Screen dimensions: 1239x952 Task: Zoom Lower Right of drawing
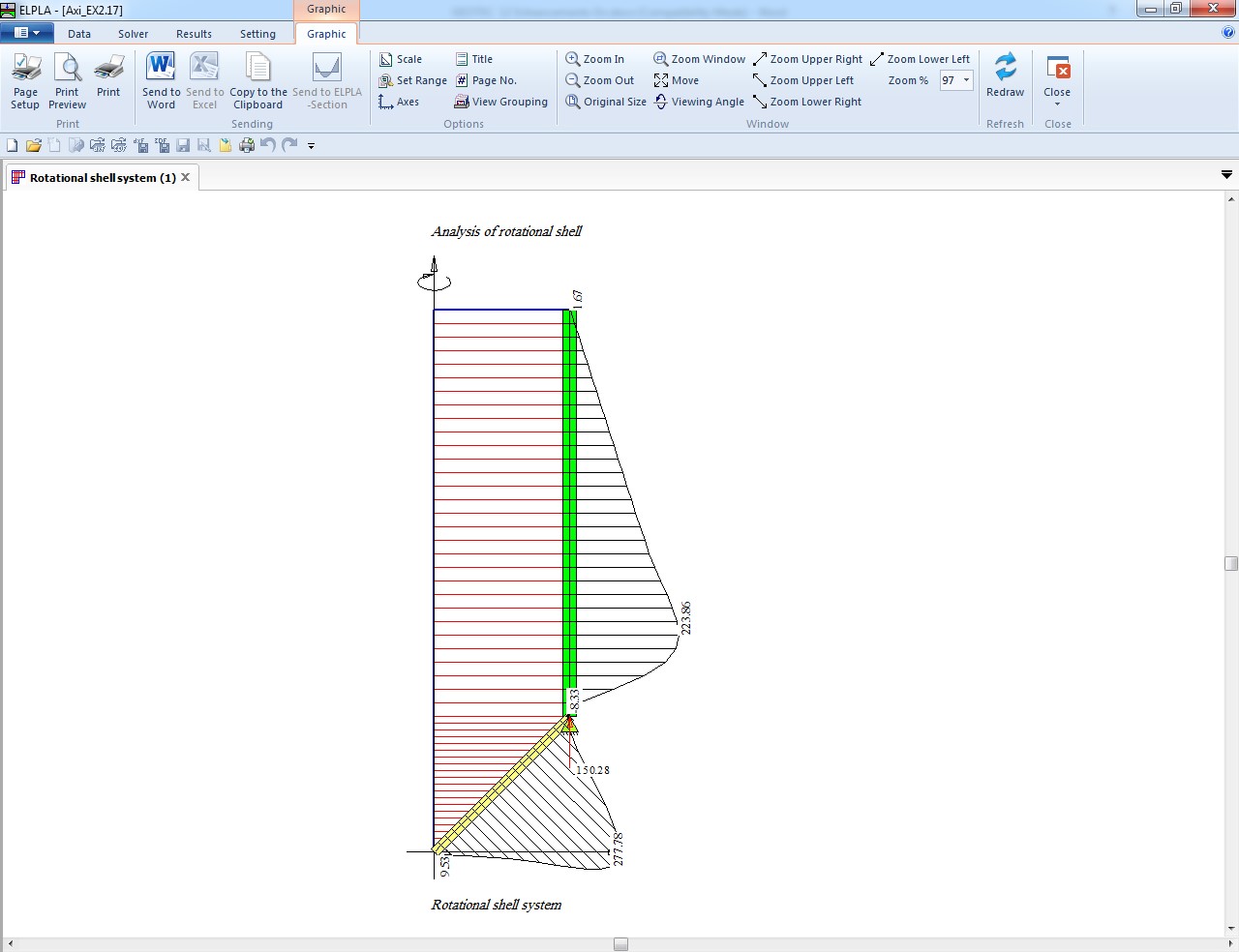coord(807,102)
